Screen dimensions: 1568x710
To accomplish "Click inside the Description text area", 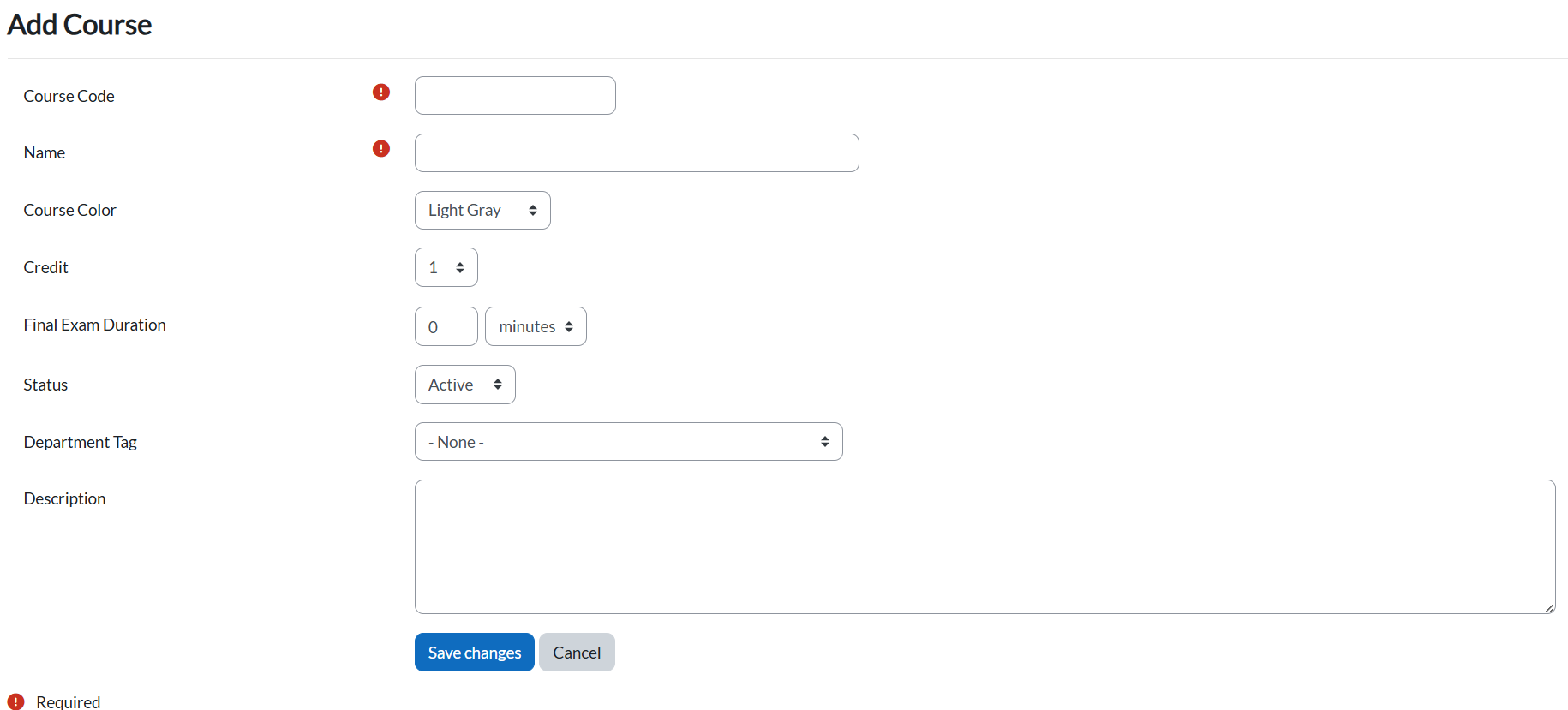I will [984, 546].
